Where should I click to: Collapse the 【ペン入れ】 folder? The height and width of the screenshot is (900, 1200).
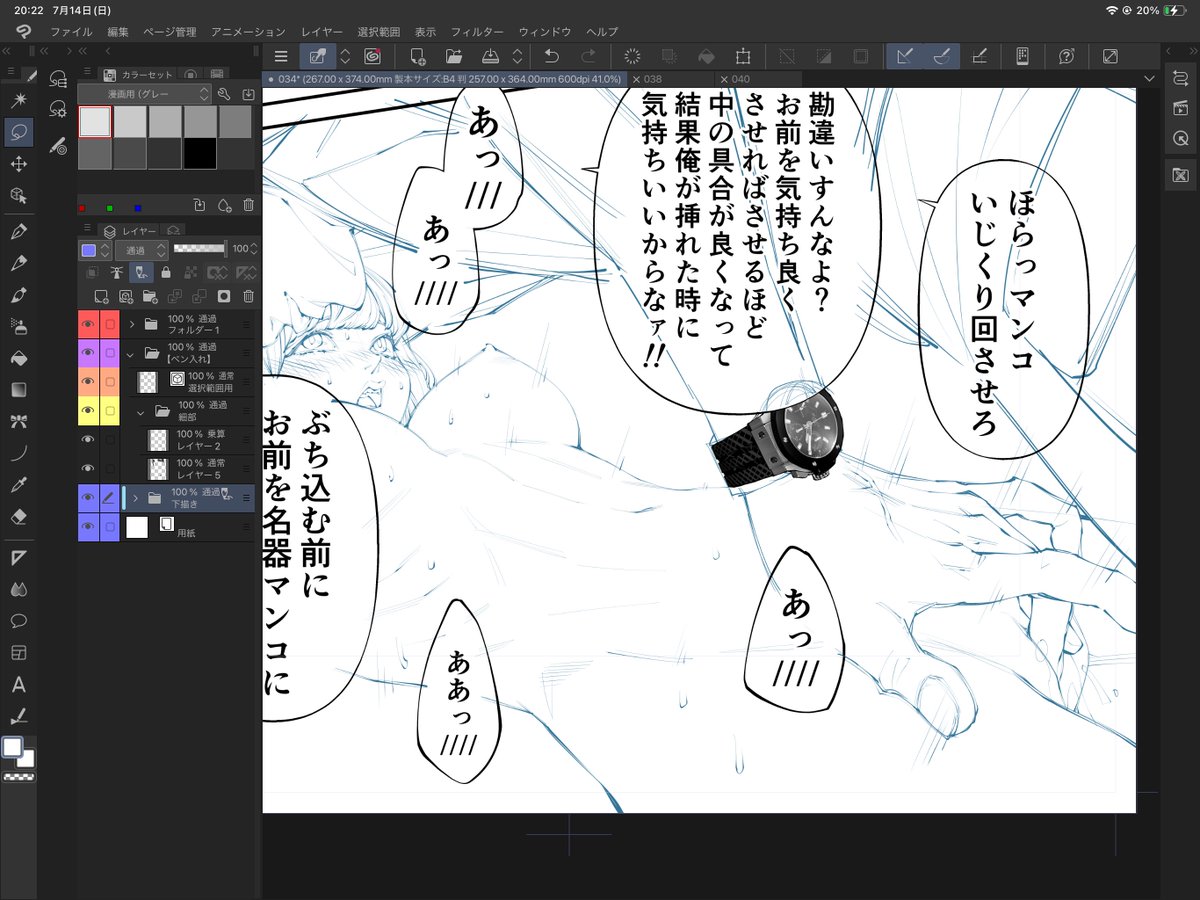(130, 353)
